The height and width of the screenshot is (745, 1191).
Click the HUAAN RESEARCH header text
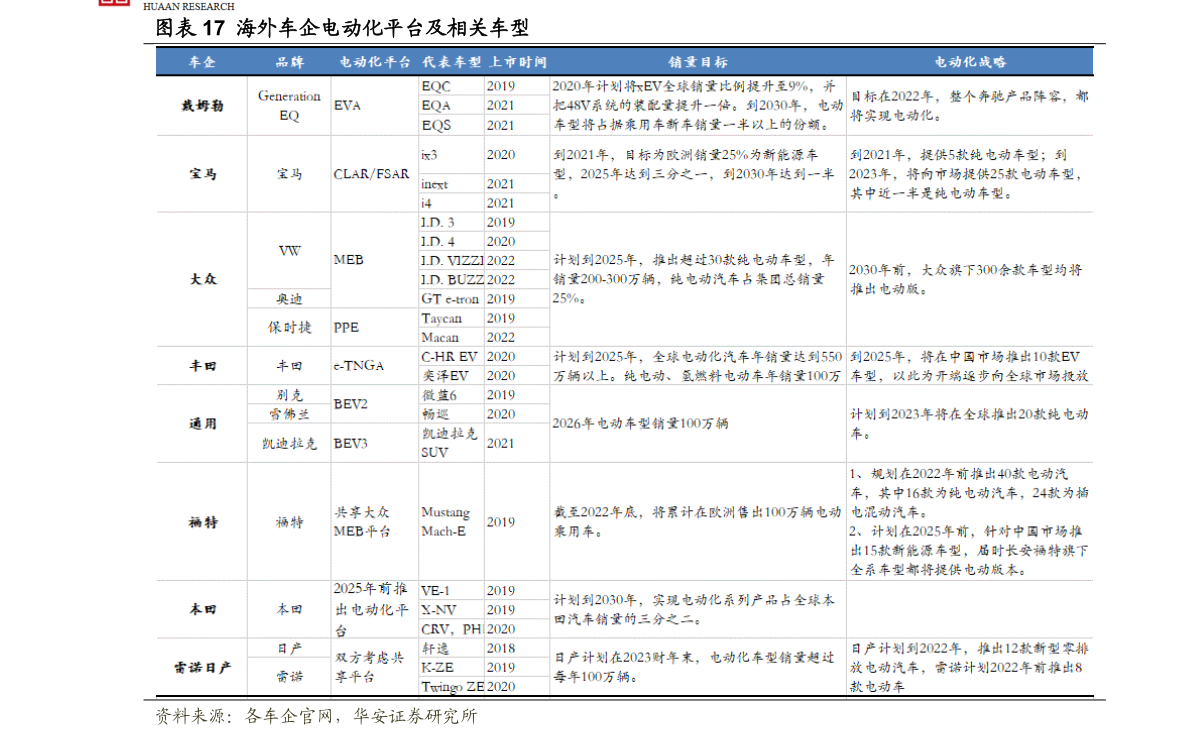pyautogui.click(x=189, y=6)
